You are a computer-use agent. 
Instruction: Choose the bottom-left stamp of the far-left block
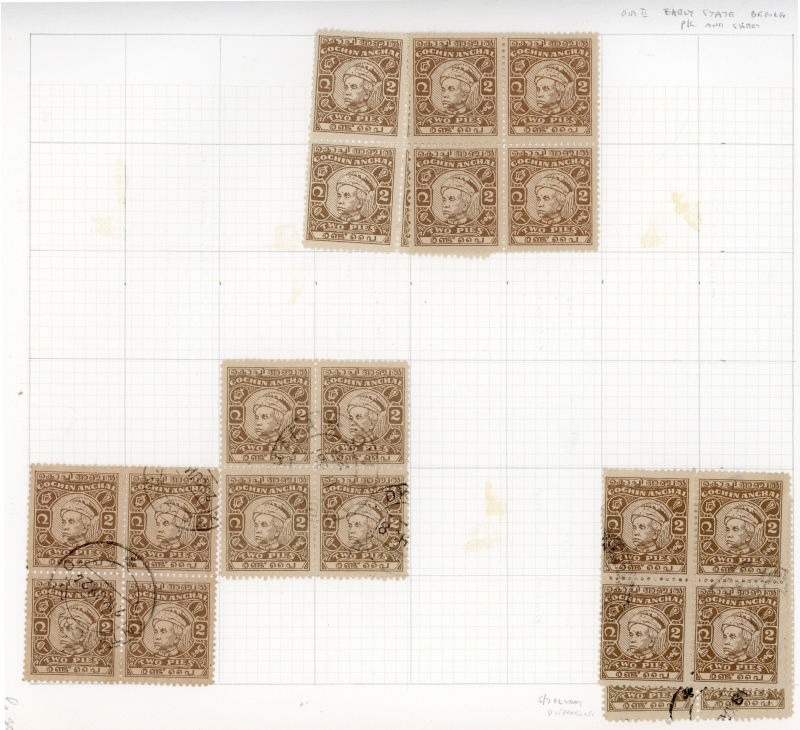74,627
